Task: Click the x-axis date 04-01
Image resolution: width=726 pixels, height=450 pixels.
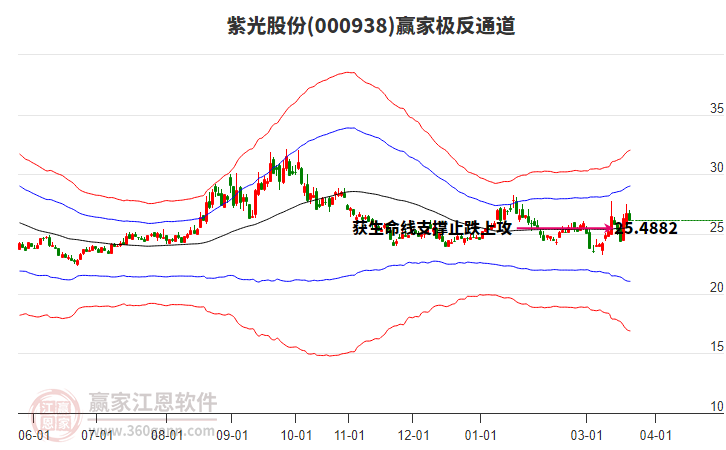Action: [656, 435]
